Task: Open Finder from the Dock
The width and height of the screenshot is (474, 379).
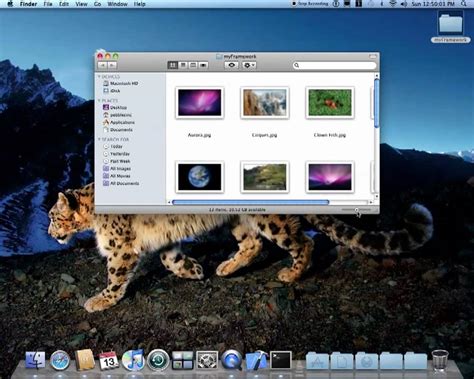Action: (x=36, y=360)
